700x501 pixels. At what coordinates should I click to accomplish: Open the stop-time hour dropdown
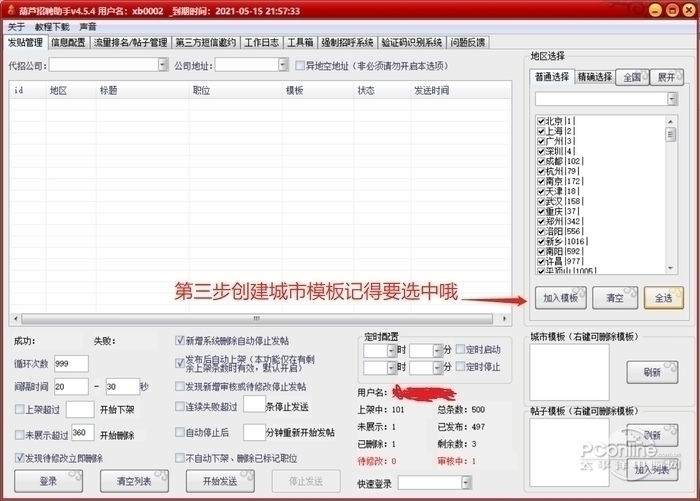click(392, 368)
